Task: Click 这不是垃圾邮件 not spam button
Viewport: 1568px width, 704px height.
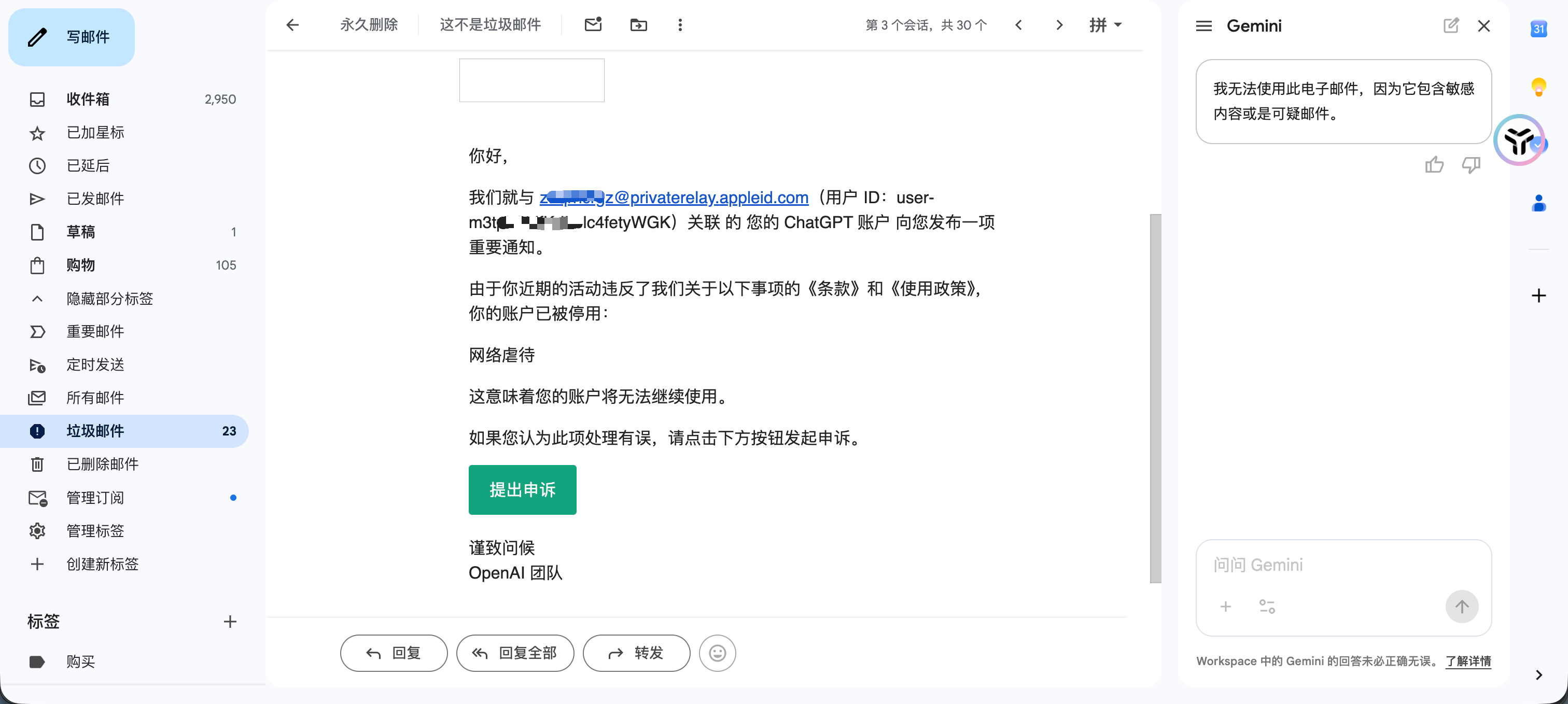Action: pyautogui.click(x=490, y=25)
